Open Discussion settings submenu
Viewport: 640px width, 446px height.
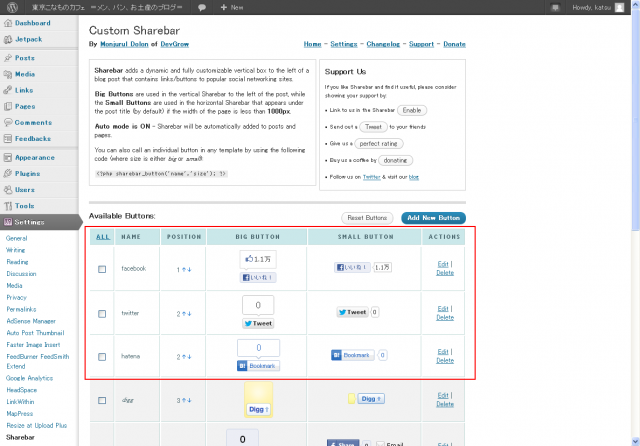point(21,274)
